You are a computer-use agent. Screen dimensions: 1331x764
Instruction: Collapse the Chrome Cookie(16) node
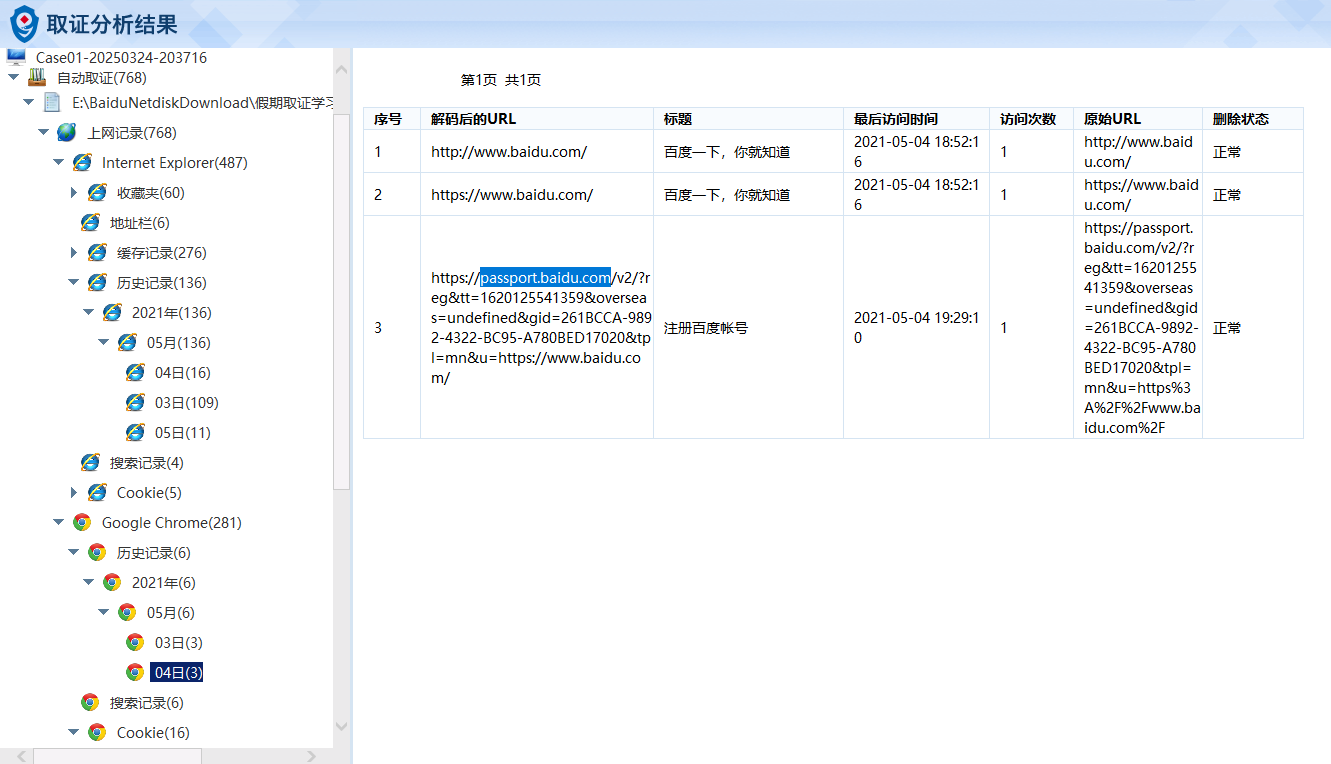(x=73, y=732)
